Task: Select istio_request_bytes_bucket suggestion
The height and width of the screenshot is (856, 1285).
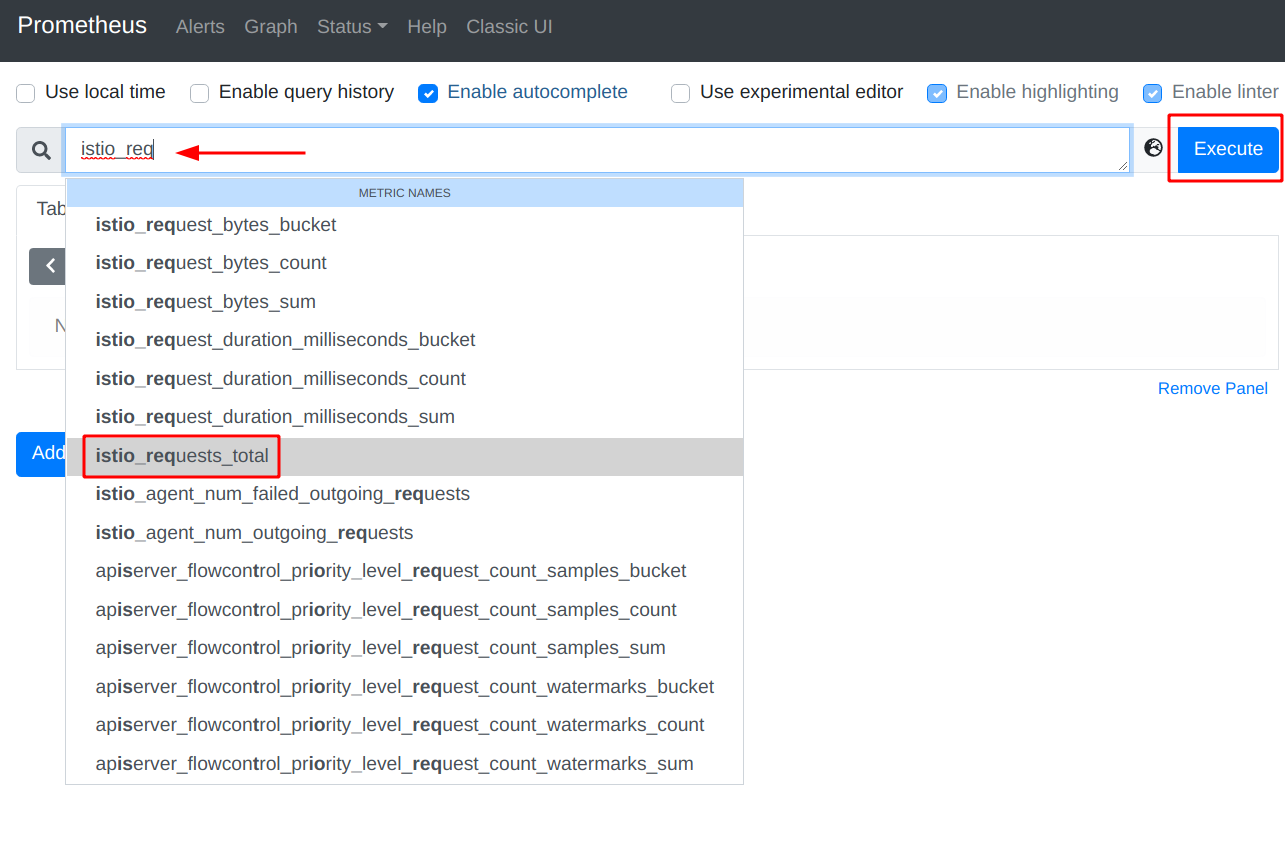Action: (x=404, y=225)
